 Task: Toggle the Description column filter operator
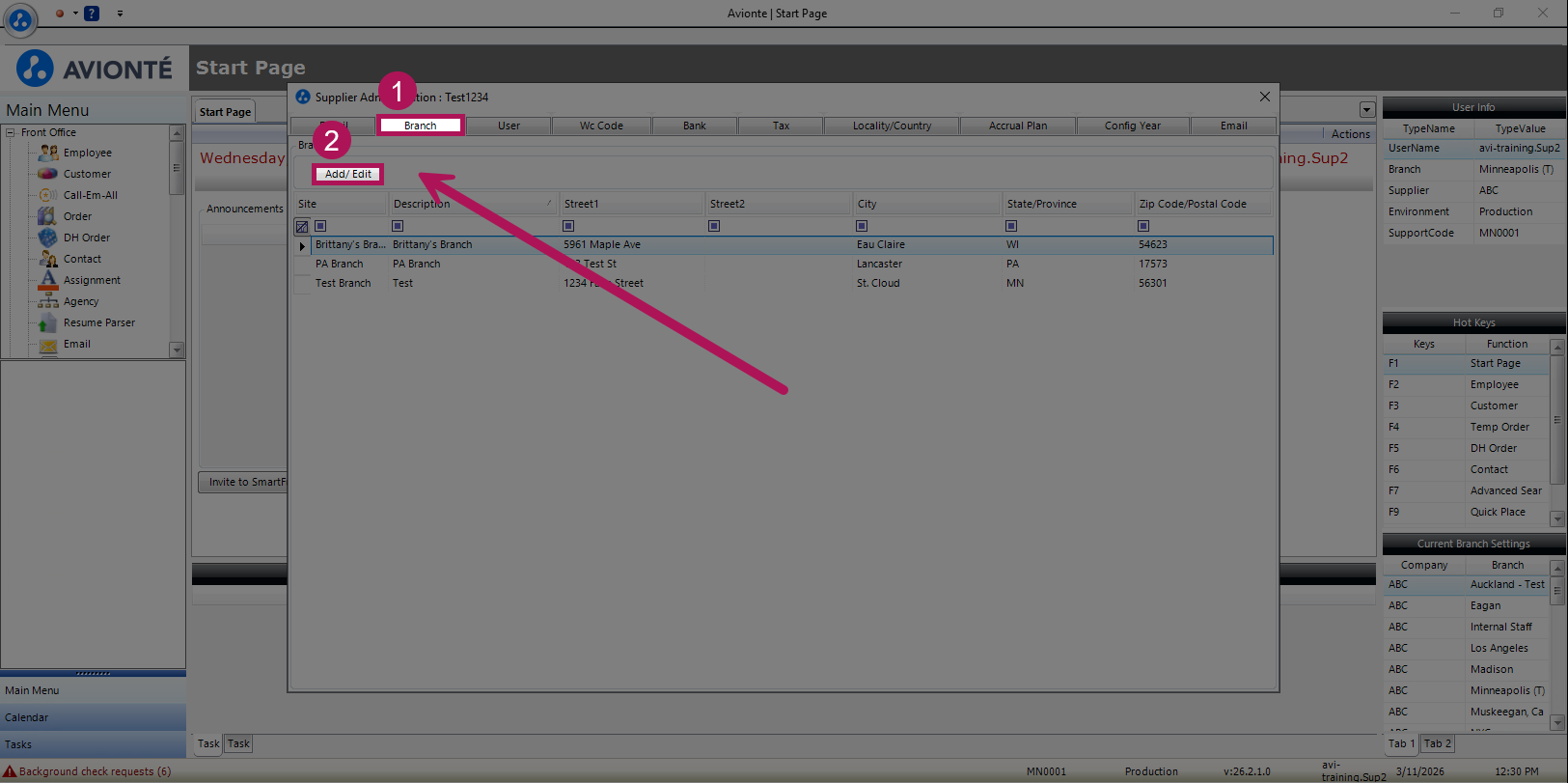(398, 226)
